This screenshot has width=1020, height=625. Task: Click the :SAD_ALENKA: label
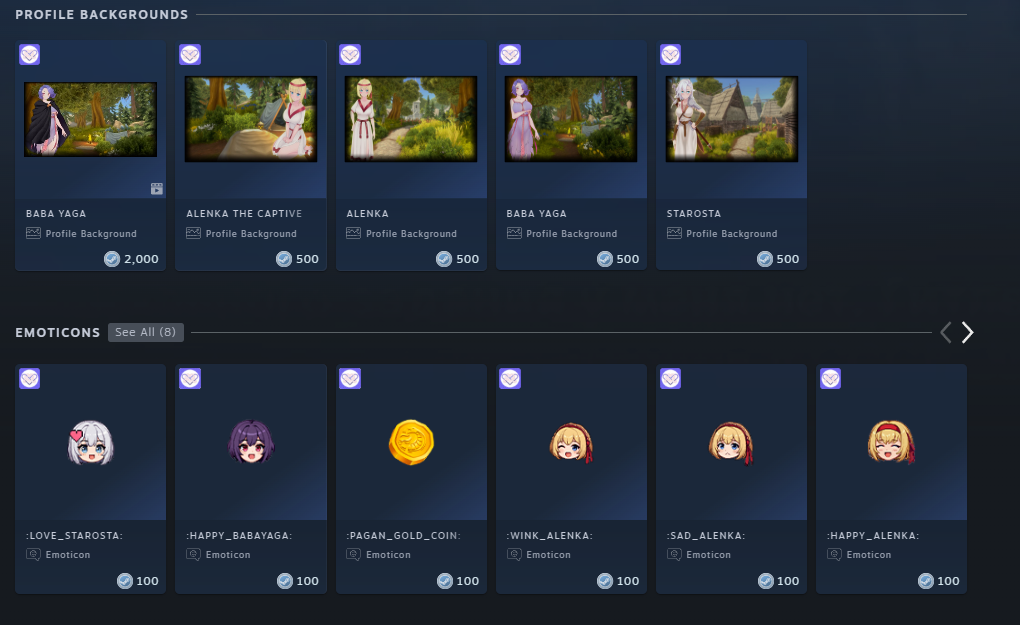tap(706, 536)
